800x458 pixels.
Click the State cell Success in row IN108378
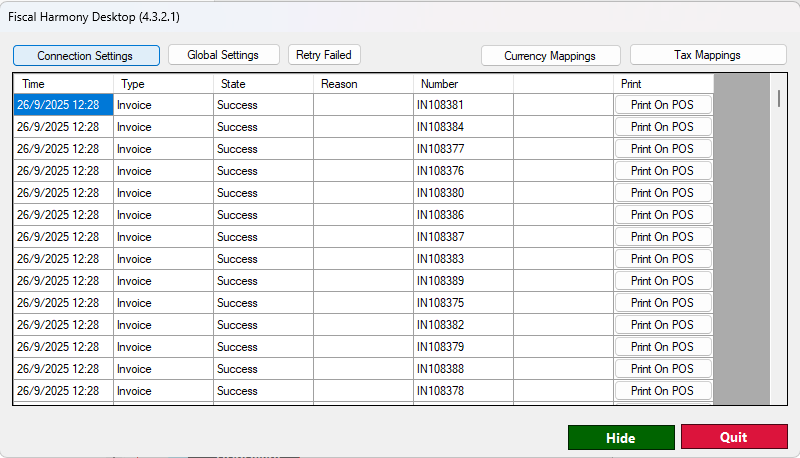pos(263,391)
